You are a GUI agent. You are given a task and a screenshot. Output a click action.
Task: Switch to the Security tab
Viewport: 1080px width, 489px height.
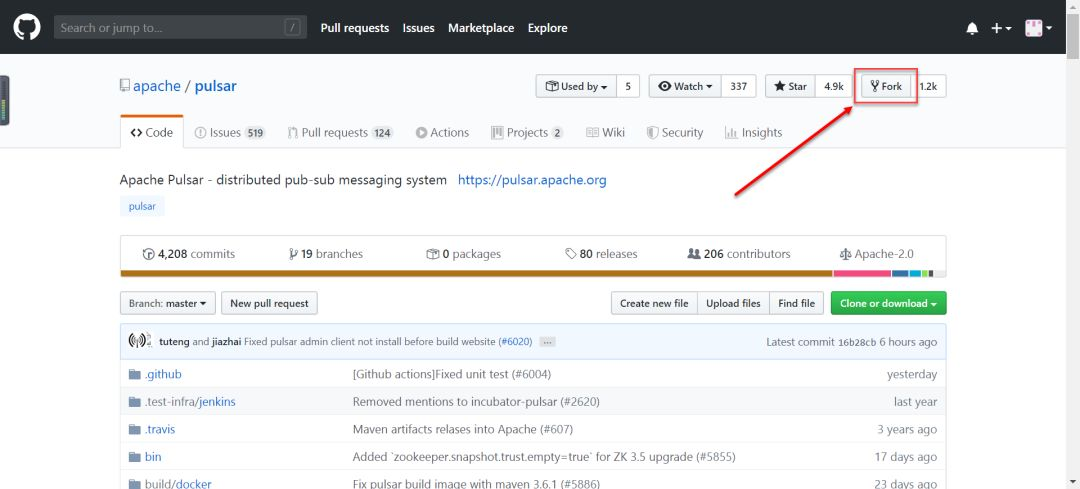(x=675, y=132)
